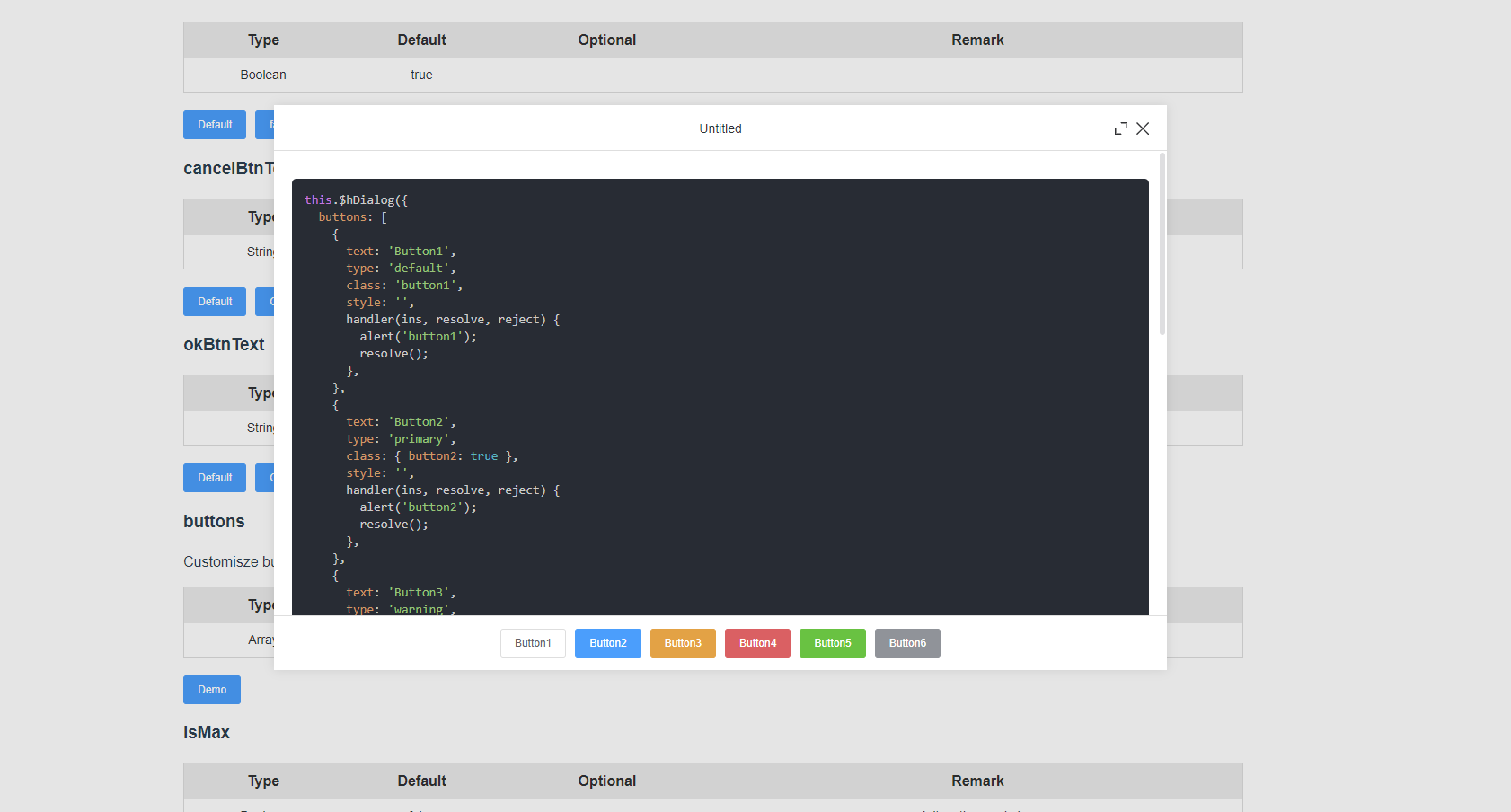
Task: Click Default button above cancelBtnText heading
Action: [215, 125]
